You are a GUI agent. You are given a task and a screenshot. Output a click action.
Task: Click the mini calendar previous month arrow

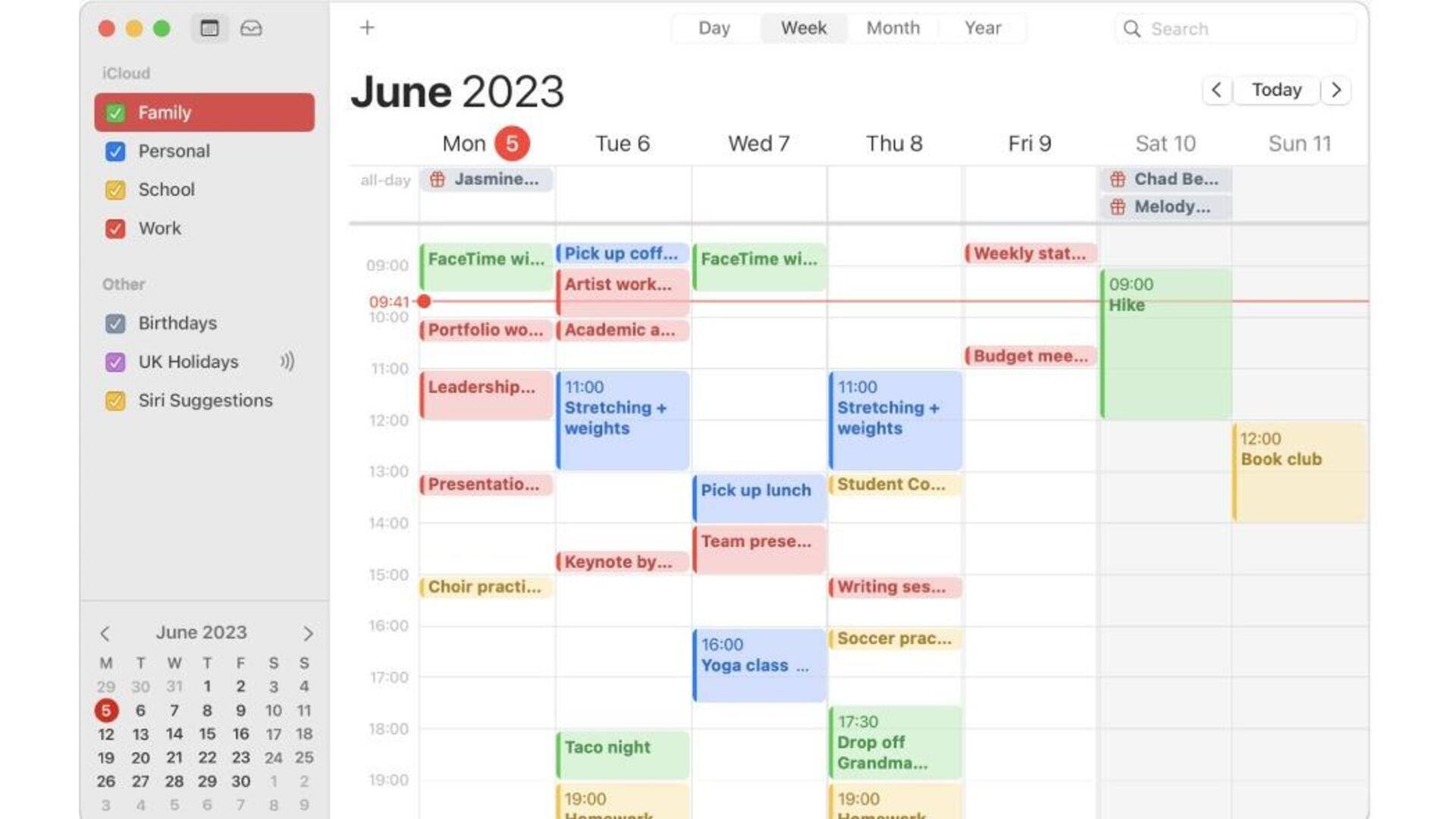pyautogui.click(x=104, y=632)
